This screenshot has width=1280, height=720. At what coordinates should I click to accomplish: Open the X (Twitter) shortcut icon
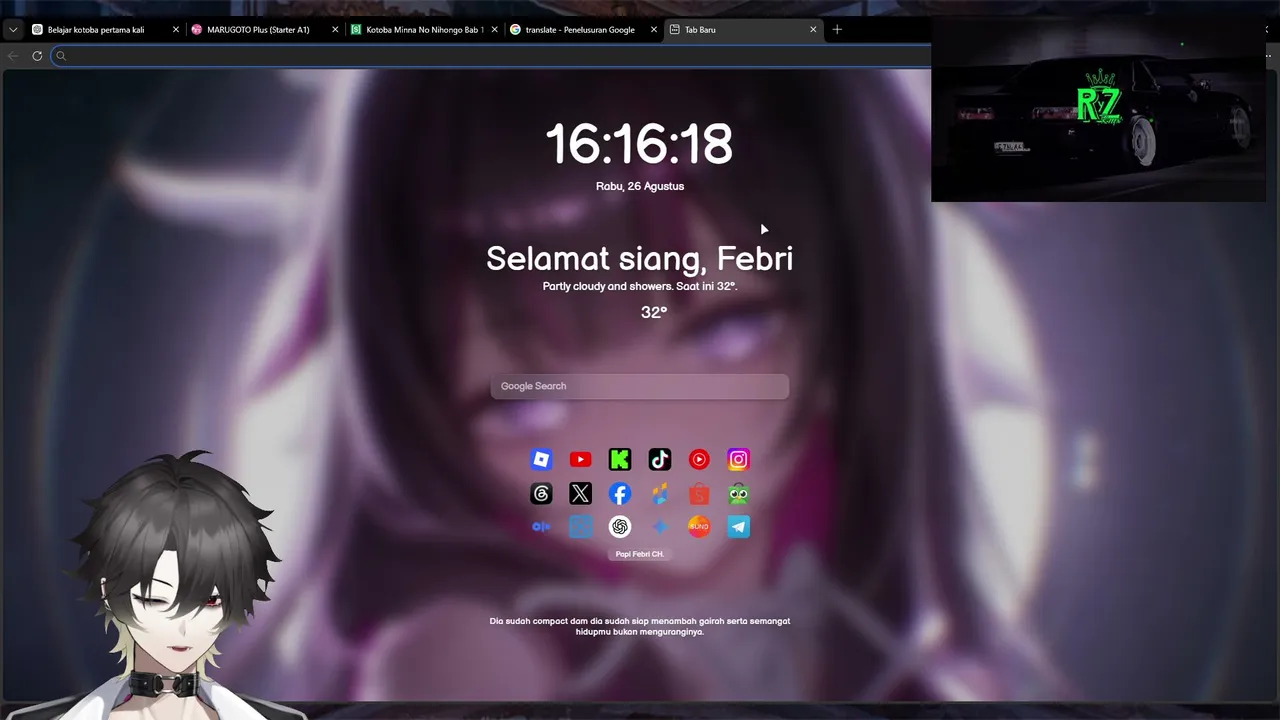tap(580, 494)
